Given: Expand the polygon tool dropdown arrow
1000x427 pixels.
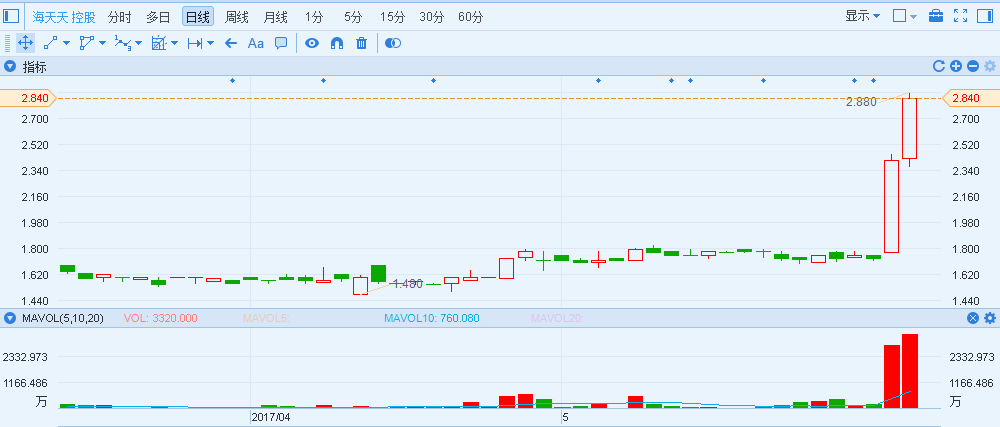Looking at the screenshot, I should point(103,44).
